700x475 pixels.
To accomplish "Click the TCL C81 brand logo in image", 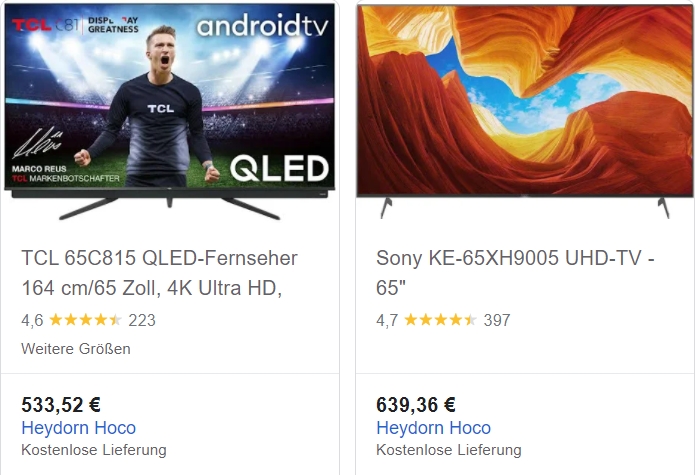I will click(46, 25).
